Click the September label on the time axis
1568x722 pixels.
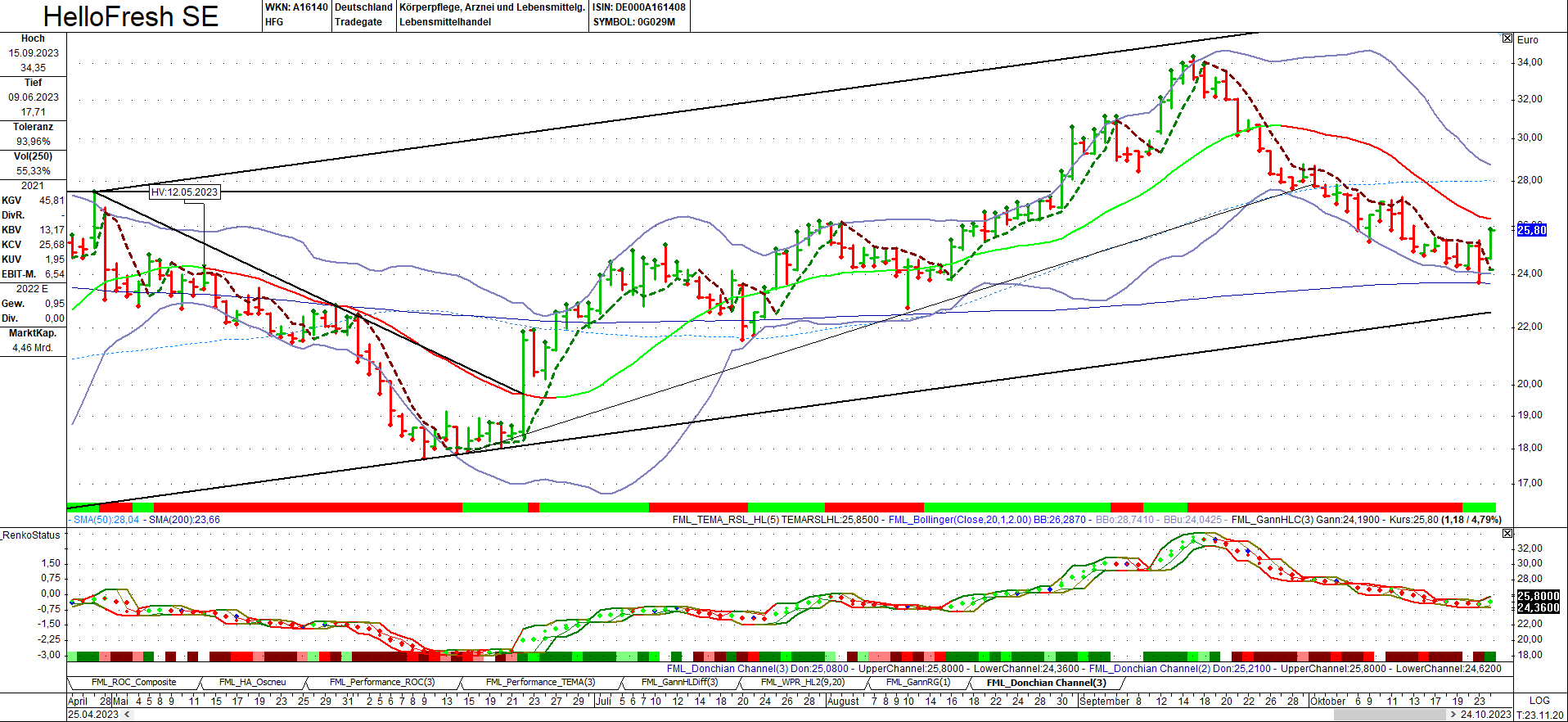1104,702
